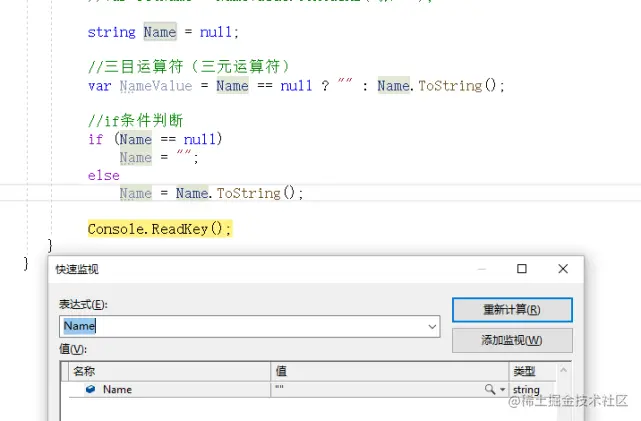The height and width of the screenshot is (421, 641).
Task: Select the 名称 column header
Action: coord(169,371)
